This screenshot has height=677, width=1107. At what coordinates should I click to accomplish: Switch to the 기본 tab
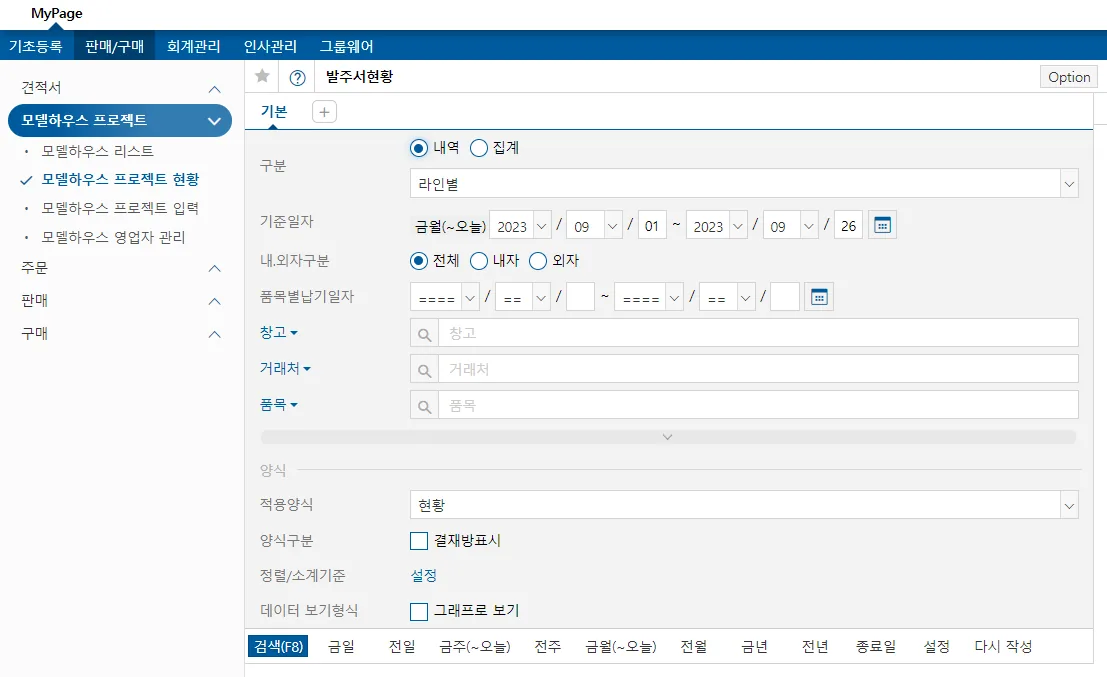[274, 112]
